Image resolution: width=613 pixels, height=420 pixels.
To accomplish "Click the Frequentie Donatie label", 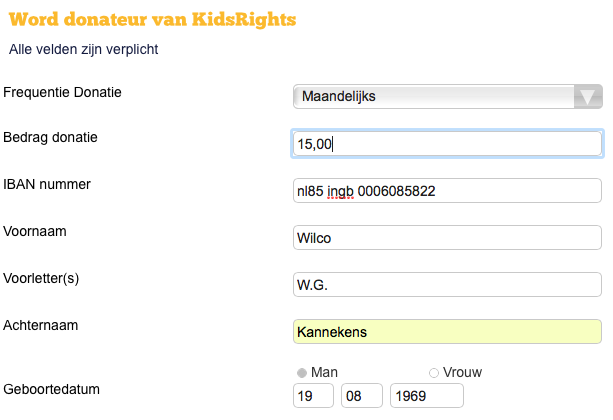I will 69,92.
